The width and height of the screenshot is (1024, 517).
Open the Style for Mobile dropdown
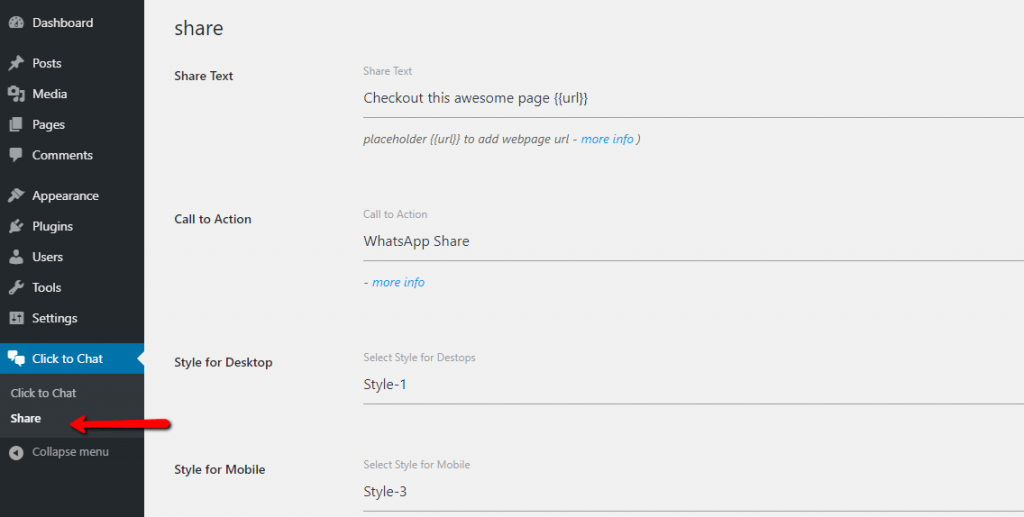coord(694,492)
